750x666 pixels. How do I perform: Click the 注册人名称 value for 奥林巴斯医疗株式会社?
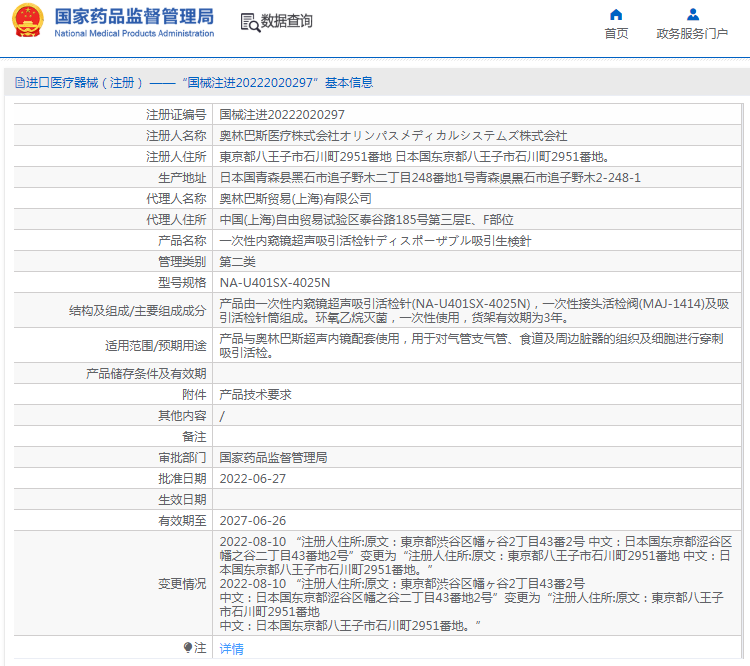pyautogui.click(x=393, y=136)
